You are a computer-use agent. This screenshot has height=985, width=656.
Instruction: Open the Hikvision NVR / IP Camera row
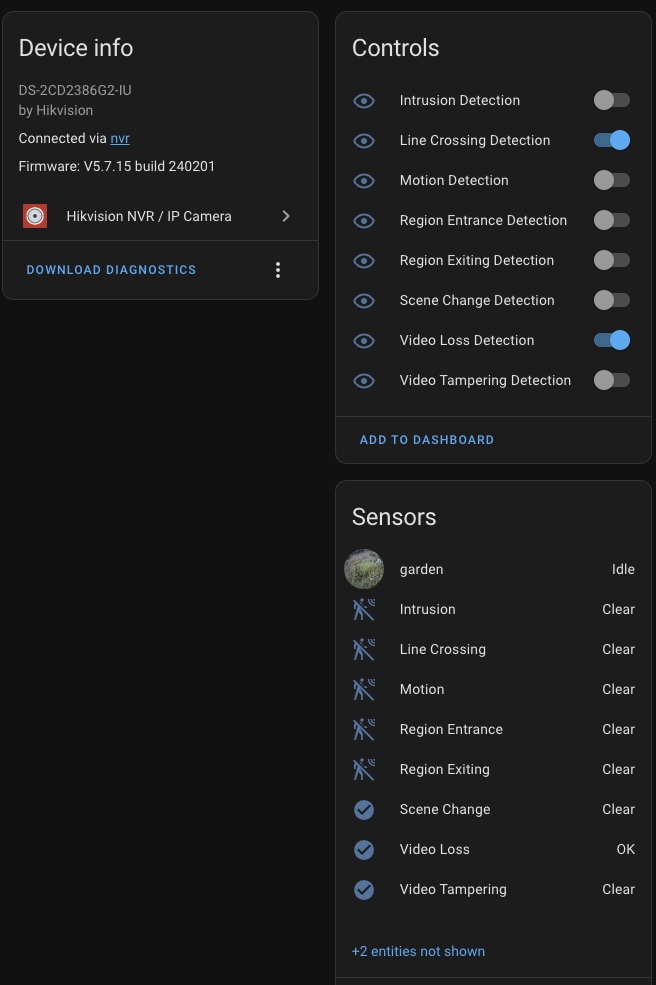click(x=160, y=216)
